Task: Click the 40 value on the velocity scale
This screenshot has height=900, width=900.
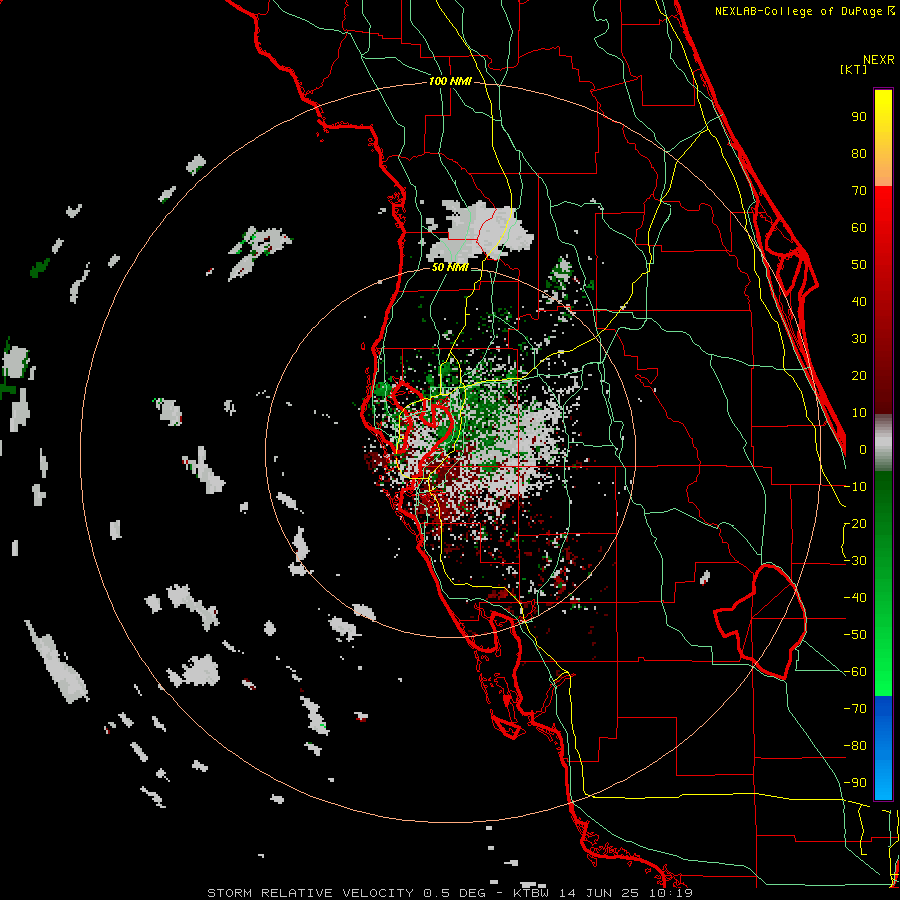Action: [x=859, y=302]
